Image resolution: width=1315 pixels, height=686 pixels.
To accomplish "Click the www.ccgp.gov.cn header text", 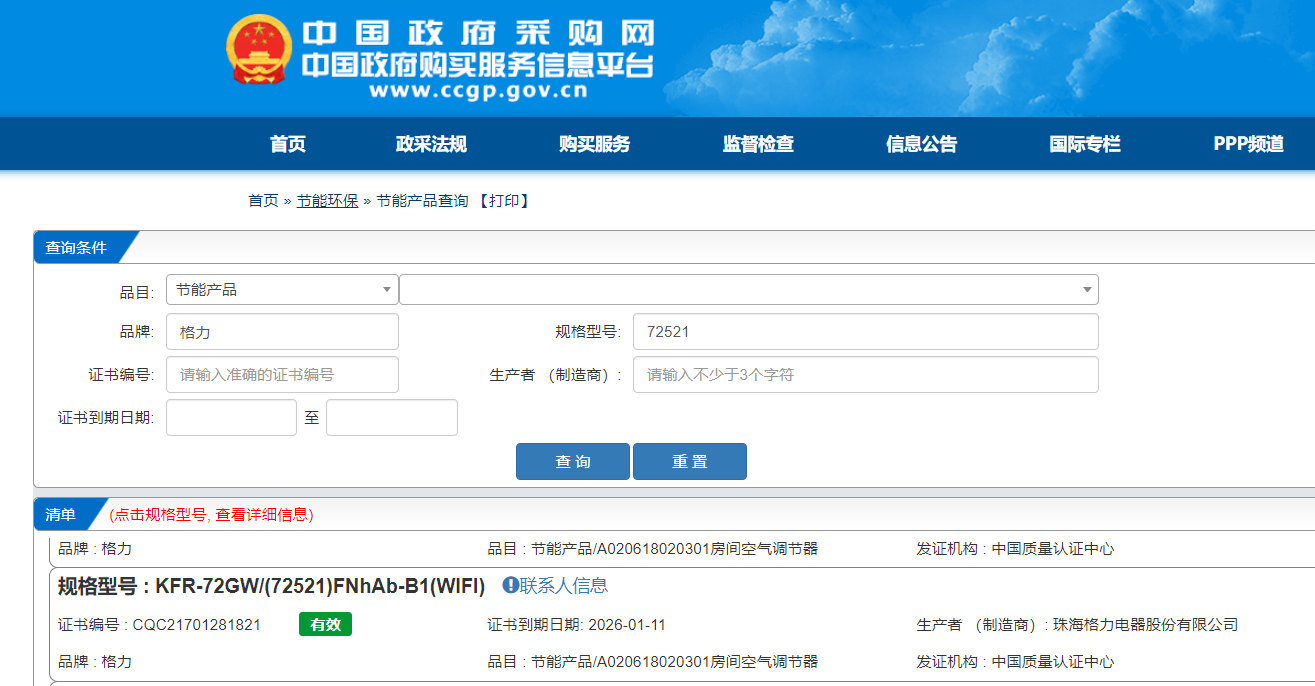I will point(478,92).
